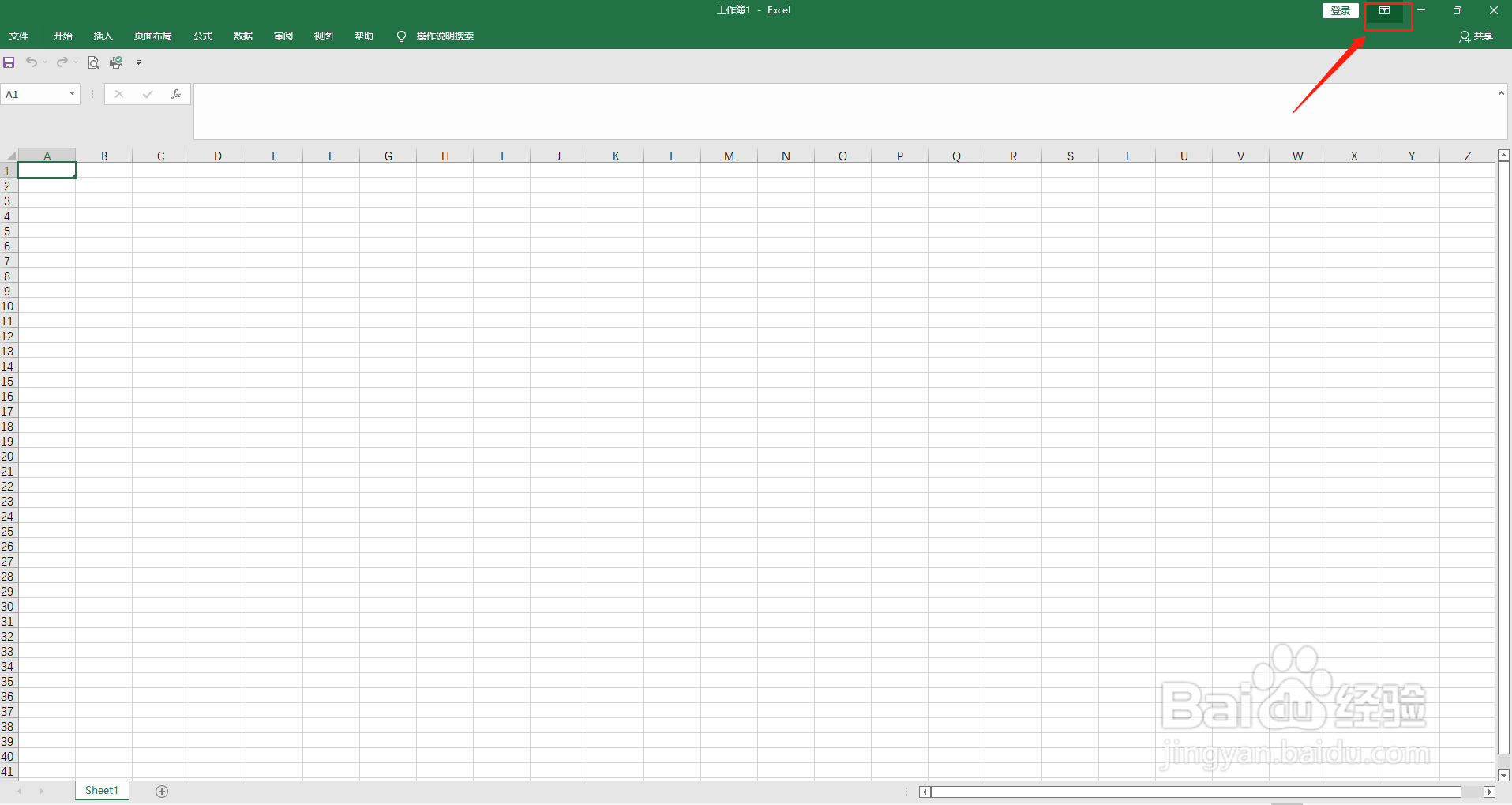Switch to the 插入 (Insert) ribbon tab

tap(103, 36)
